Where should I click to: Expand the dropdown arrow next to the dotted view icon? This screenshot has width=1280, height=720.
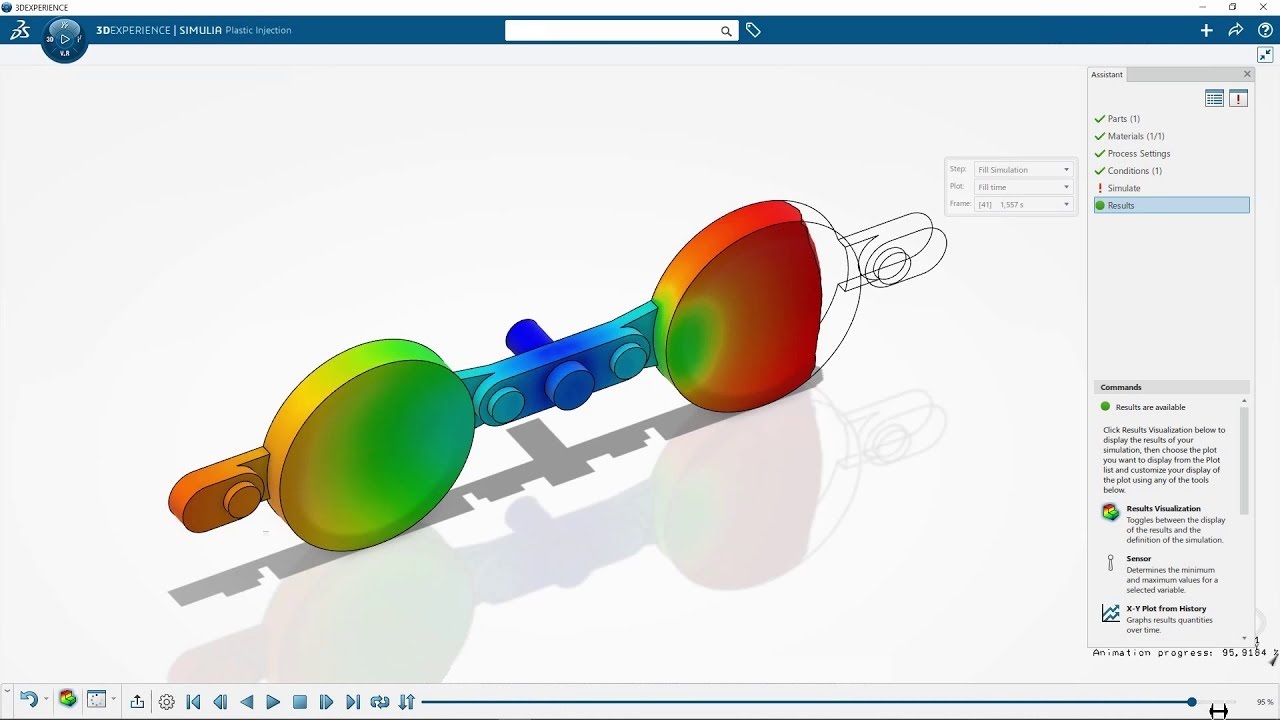tap(113, 700)
